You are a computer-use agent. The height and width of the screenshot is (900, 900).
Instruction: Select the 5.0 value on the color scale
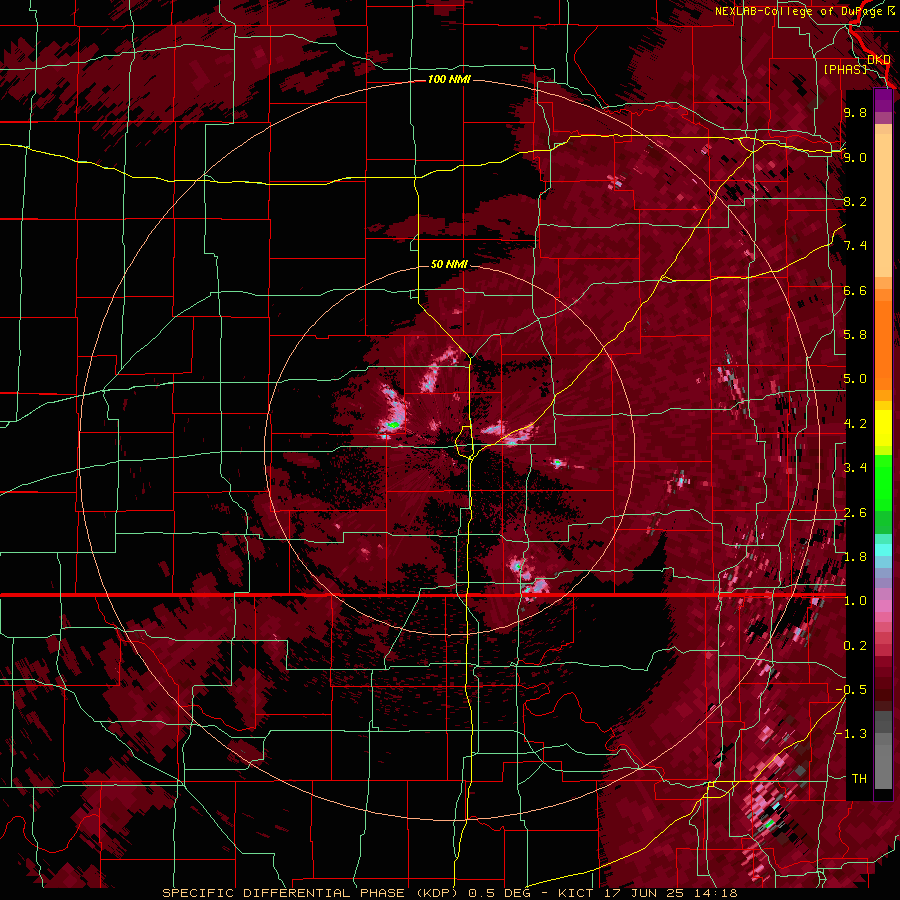point(855,379)
